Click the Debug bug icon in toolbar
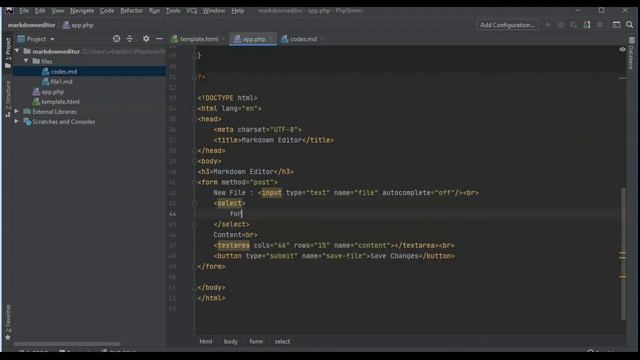 tap(561, 25)
